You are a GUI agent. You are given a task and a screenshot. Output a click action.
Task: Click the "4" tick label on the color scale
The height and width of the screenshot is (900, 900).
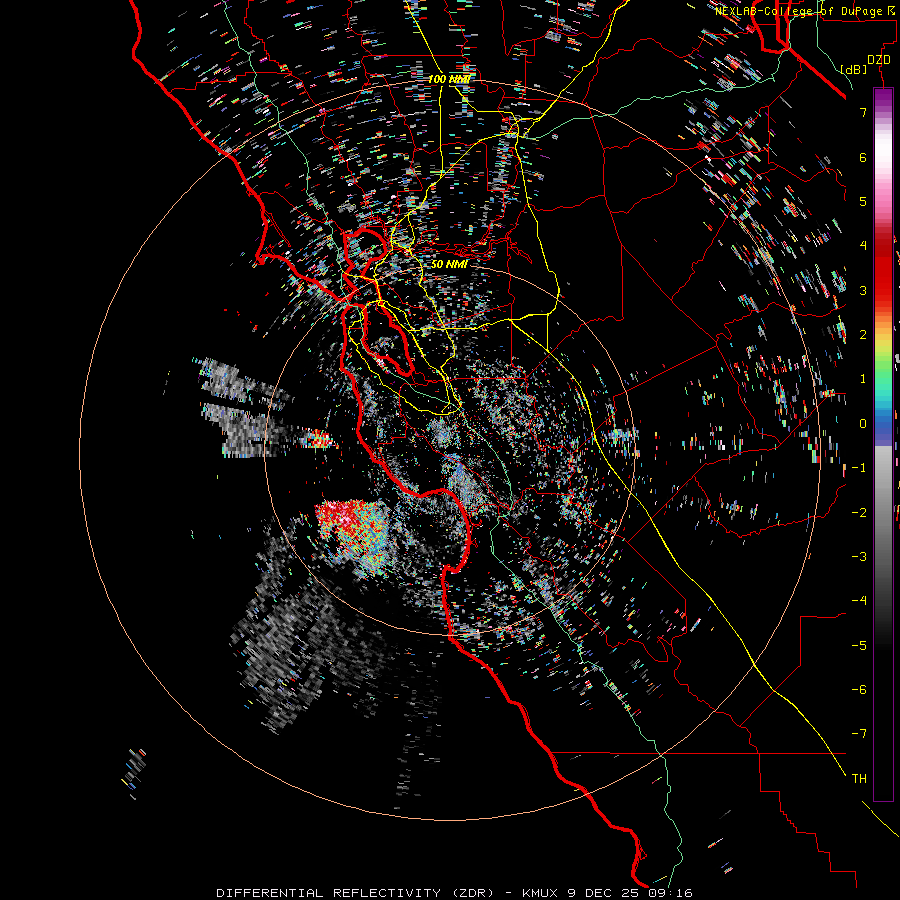point(863,246)
